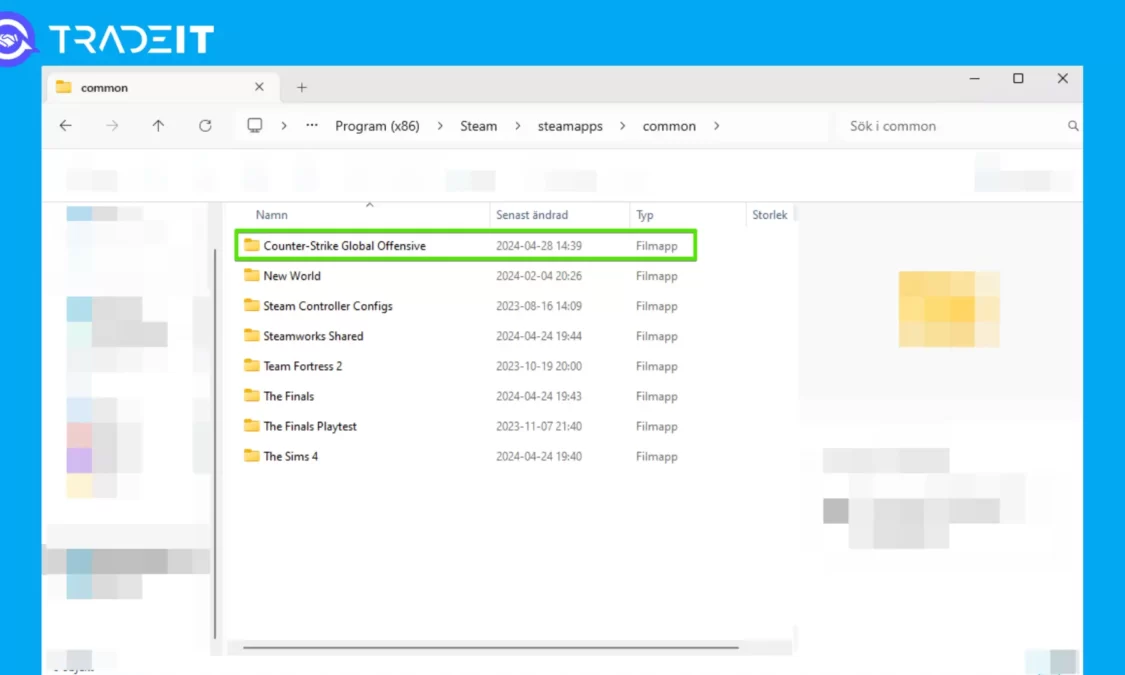The height and width of the screenshot is (675, 1125).
Task: Select Counter-Strike Global Offensive folder name
Action: tap(344, 245)
